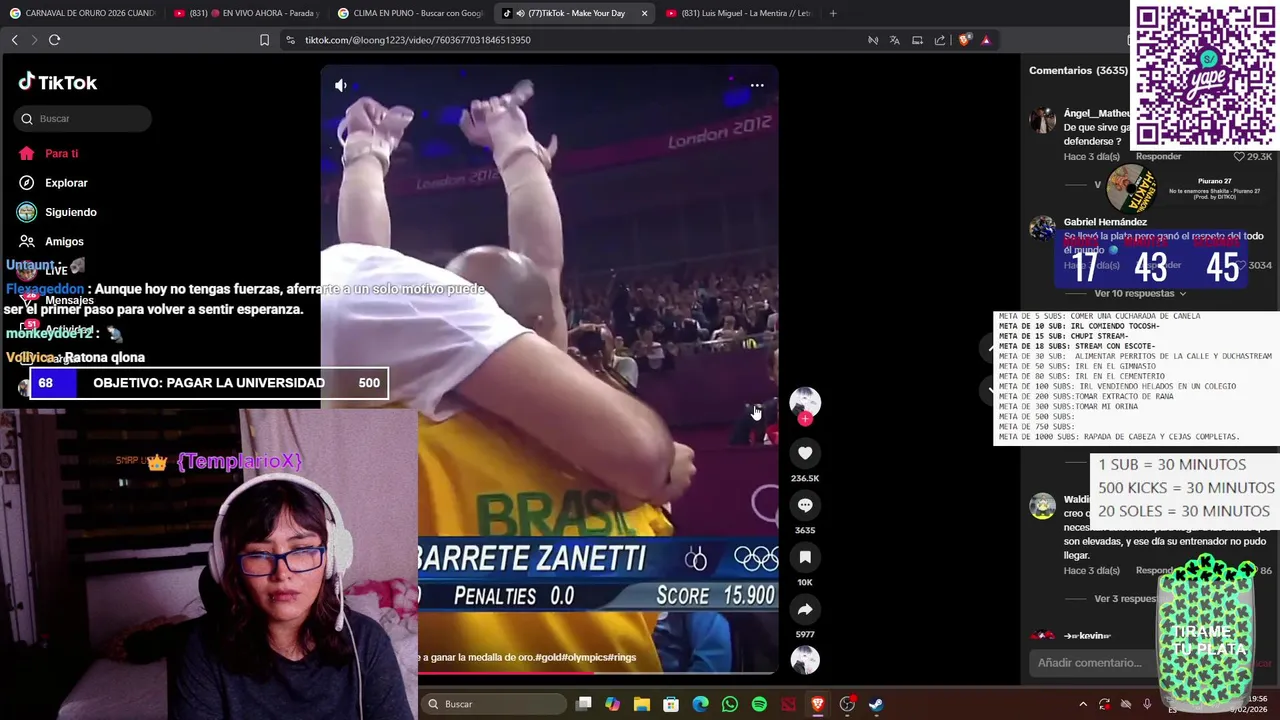Open OBS Studio from taskbar
1280x720 pixels.
pyautogui.click(x=847, y=704)
